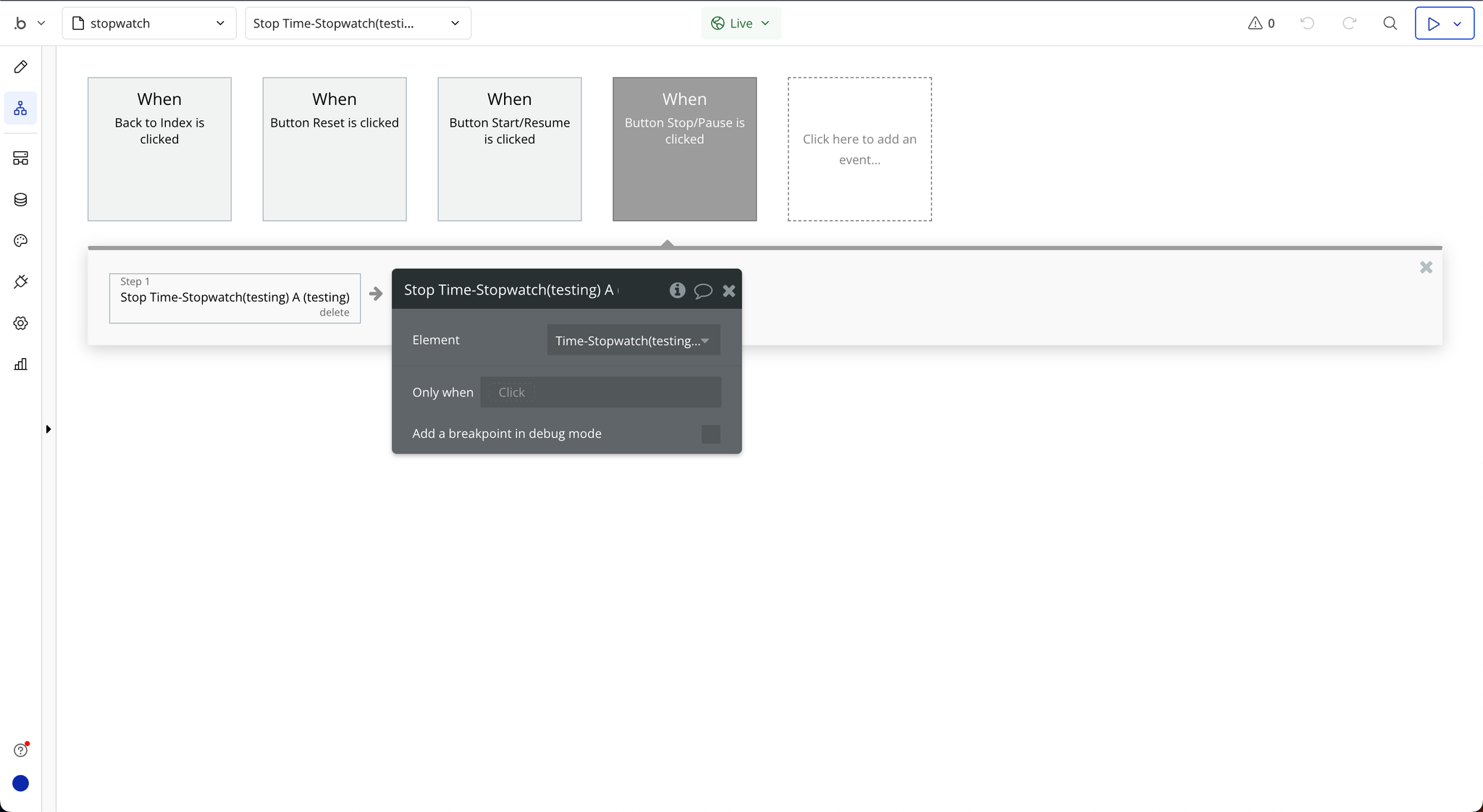Image resolution: width=1483 pixels, height=812 pixels.
Task: Open the Element Time-Stopwatch dropdown
Action: tap(633, 341)
